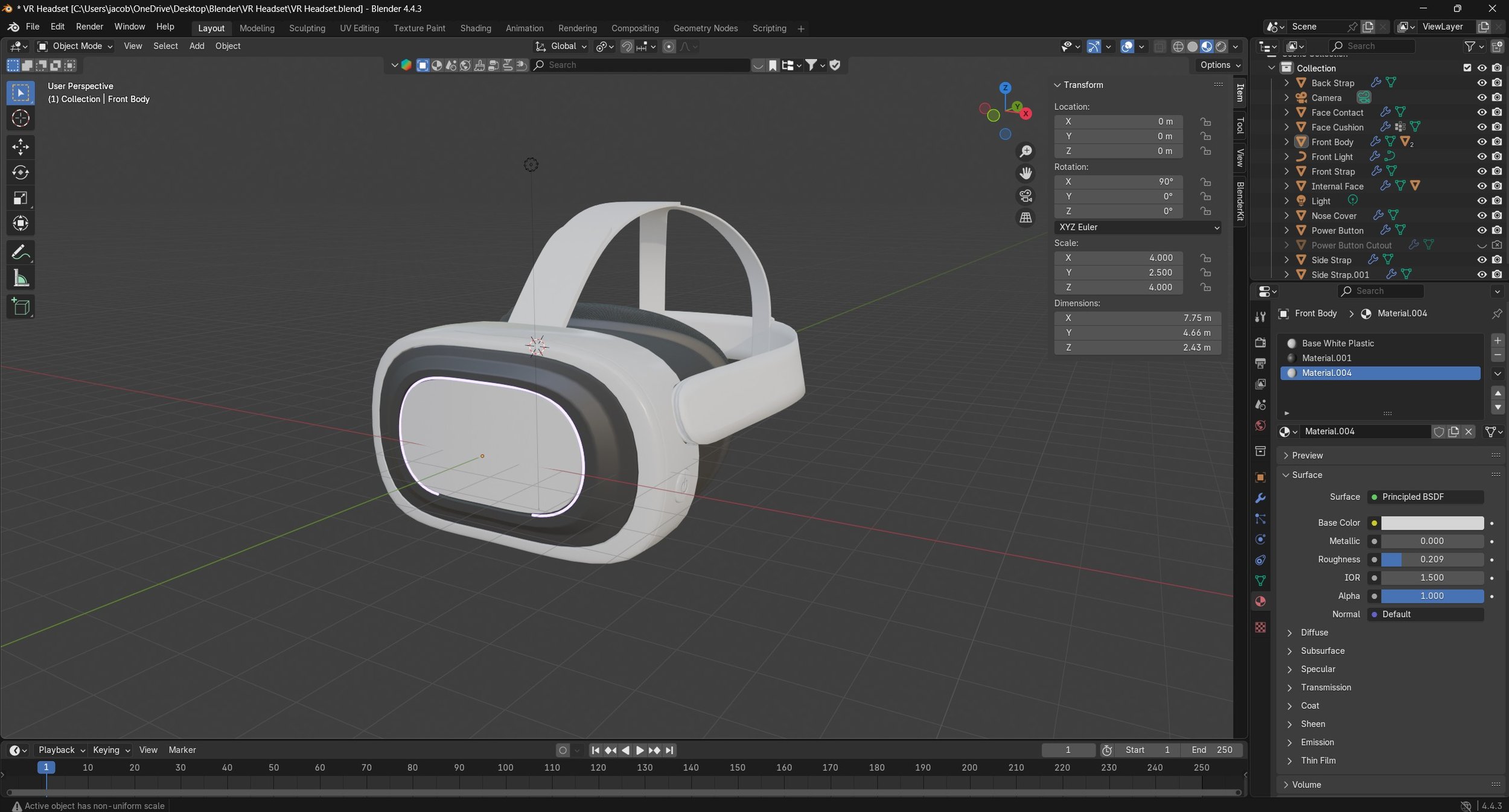Image resolution: width=1509 pixels, height=812 pixels.
Task: Open the XYZ Euler rotation mode dropdown
Action: 1137,227
